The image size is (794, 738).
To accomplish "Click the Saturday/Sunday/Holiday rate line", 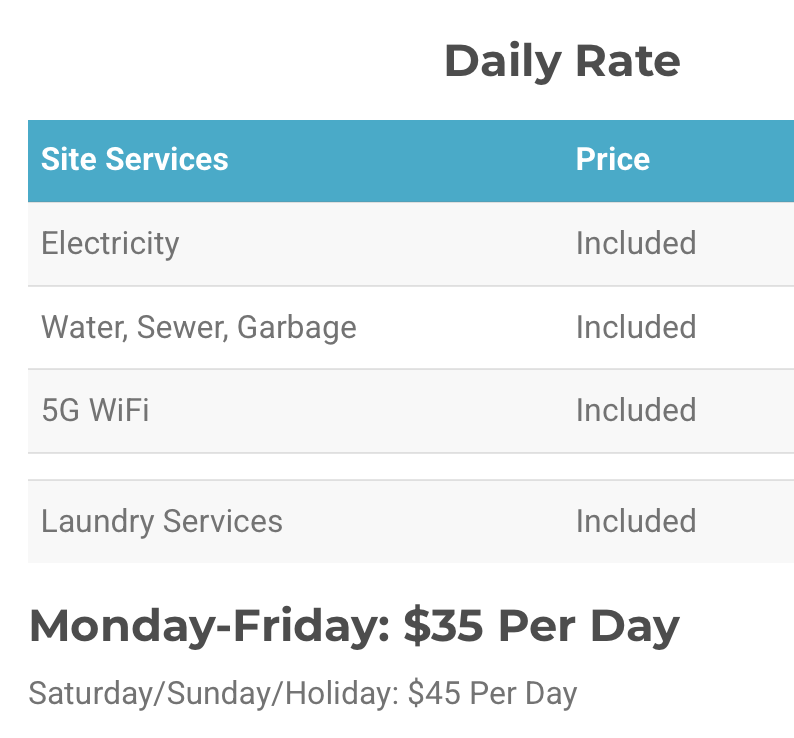I will click(x=302, y=693).
